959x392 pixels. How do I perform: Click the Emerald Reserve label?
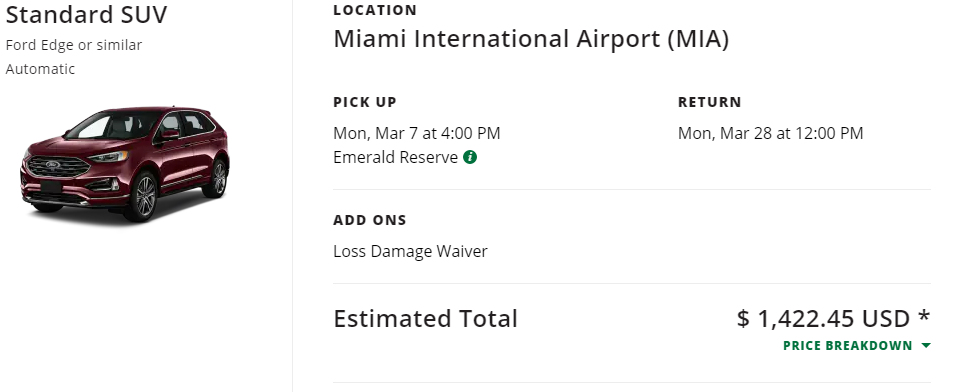(395, 158)
